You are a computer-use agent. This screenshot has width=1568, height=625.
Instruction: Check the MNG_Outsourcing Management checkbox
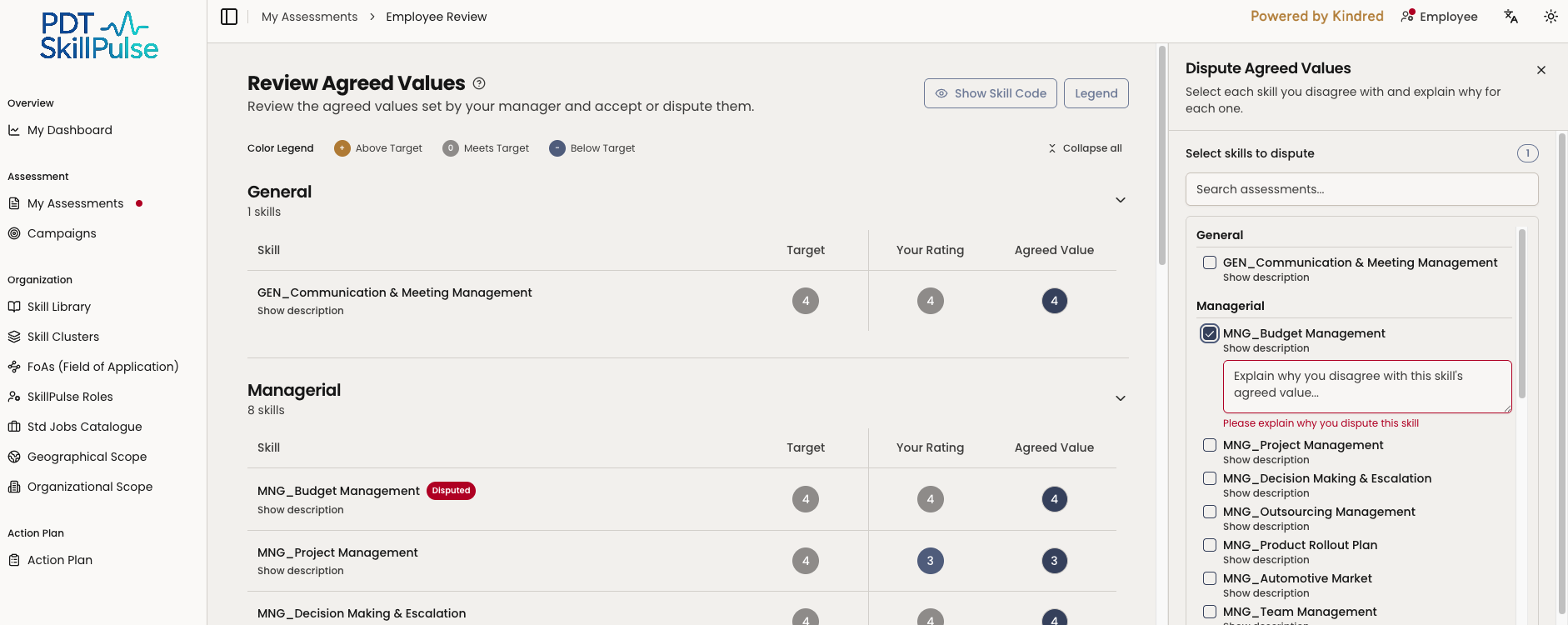1210,512
